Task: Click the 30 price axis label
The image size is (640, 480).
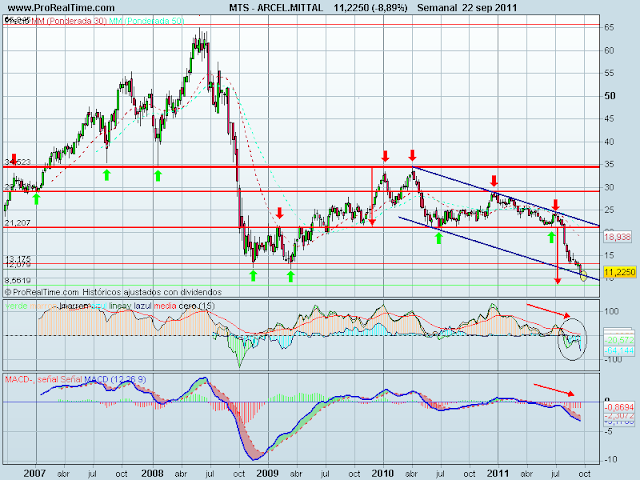Action: (x=609, y=187)
